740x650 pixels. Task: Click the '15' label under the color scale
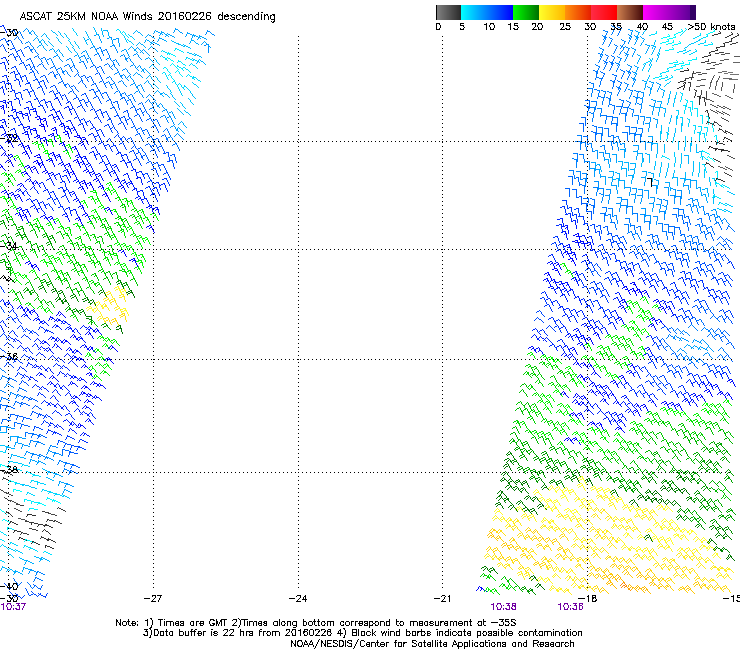513,27
